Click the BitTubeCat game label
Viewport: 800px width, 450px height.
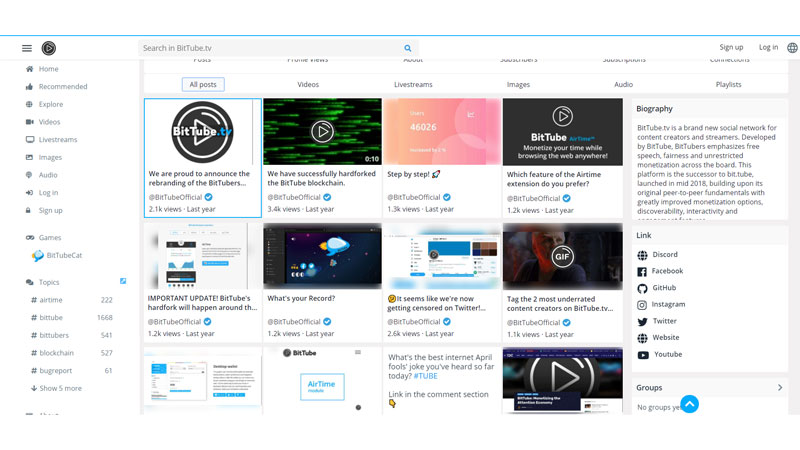click(x=64, y=255)
